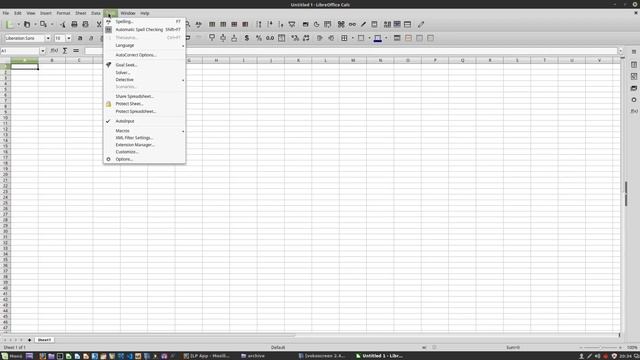640x360 pixels.
Task: Click the Insert Chart icon
Action: (x=316, y=24)
